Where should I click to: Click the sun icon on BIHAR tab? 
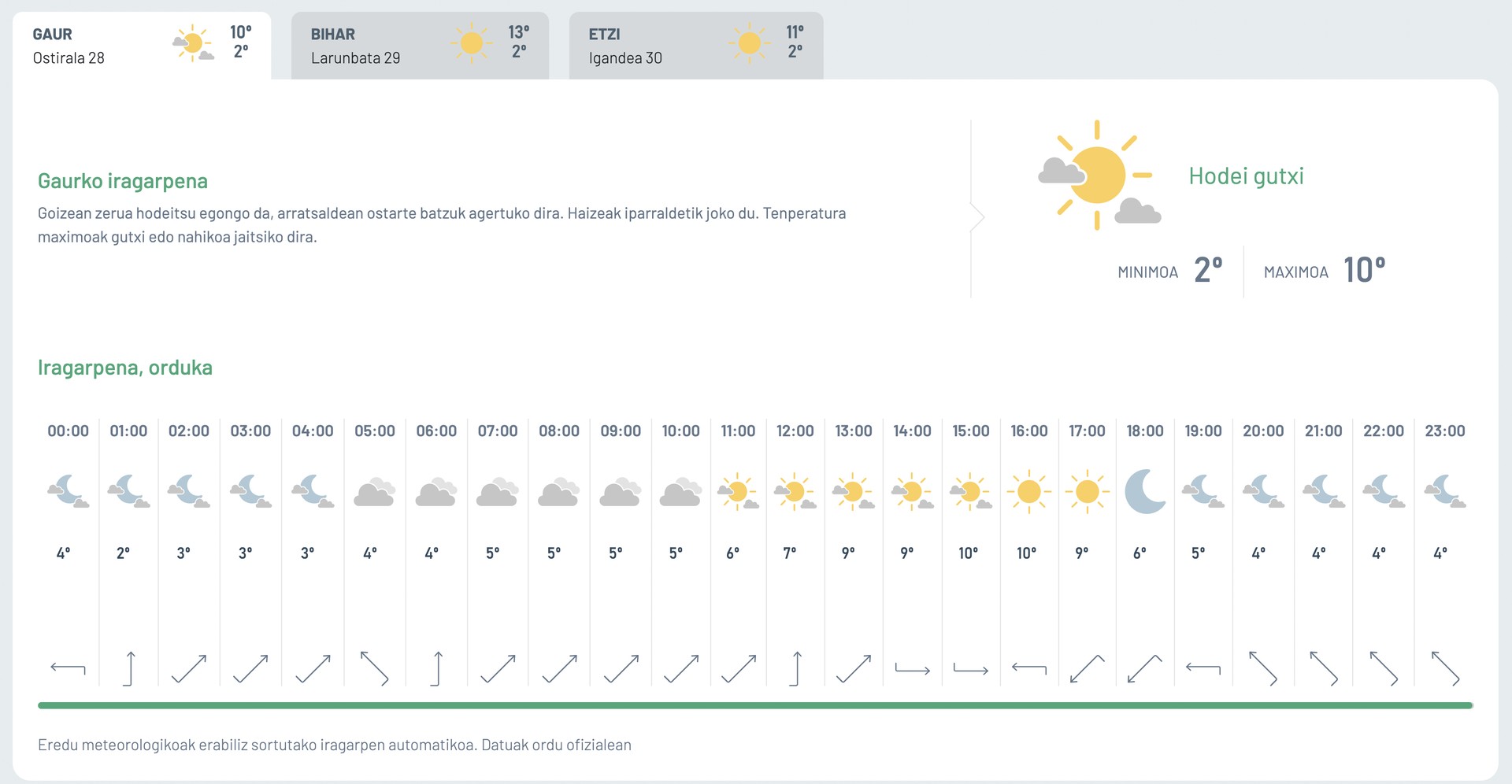coord(471,43)
